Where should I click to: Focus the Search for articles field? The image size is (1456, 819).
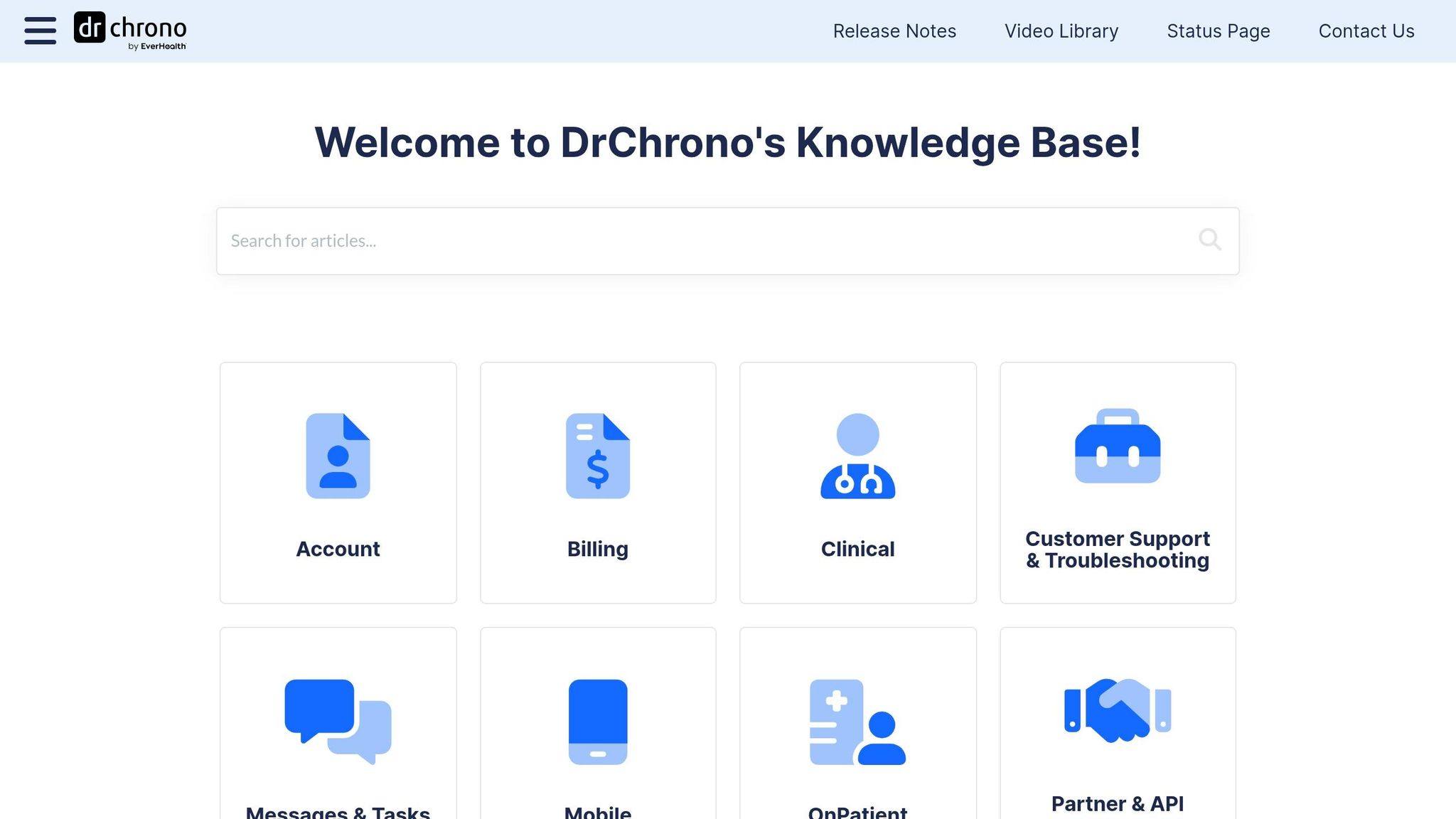pos(727,241)
